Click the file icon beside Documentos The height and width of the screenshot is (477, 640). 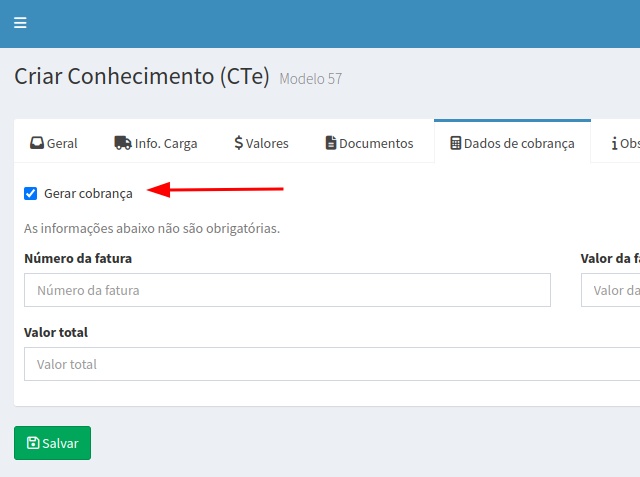(331, 143)
